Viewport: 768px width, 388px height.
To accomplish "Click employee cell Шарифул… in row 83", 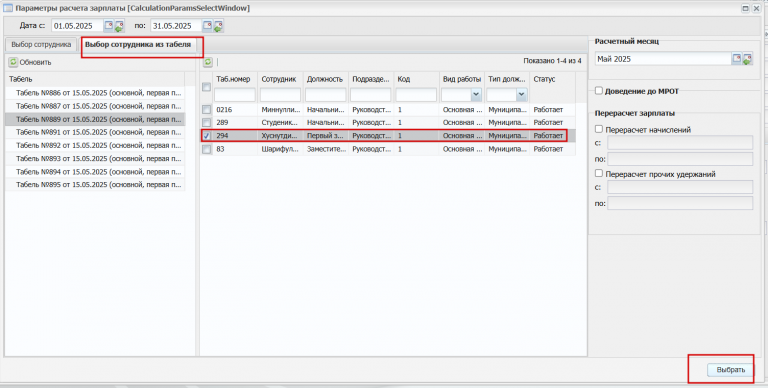I will point(280,149).
